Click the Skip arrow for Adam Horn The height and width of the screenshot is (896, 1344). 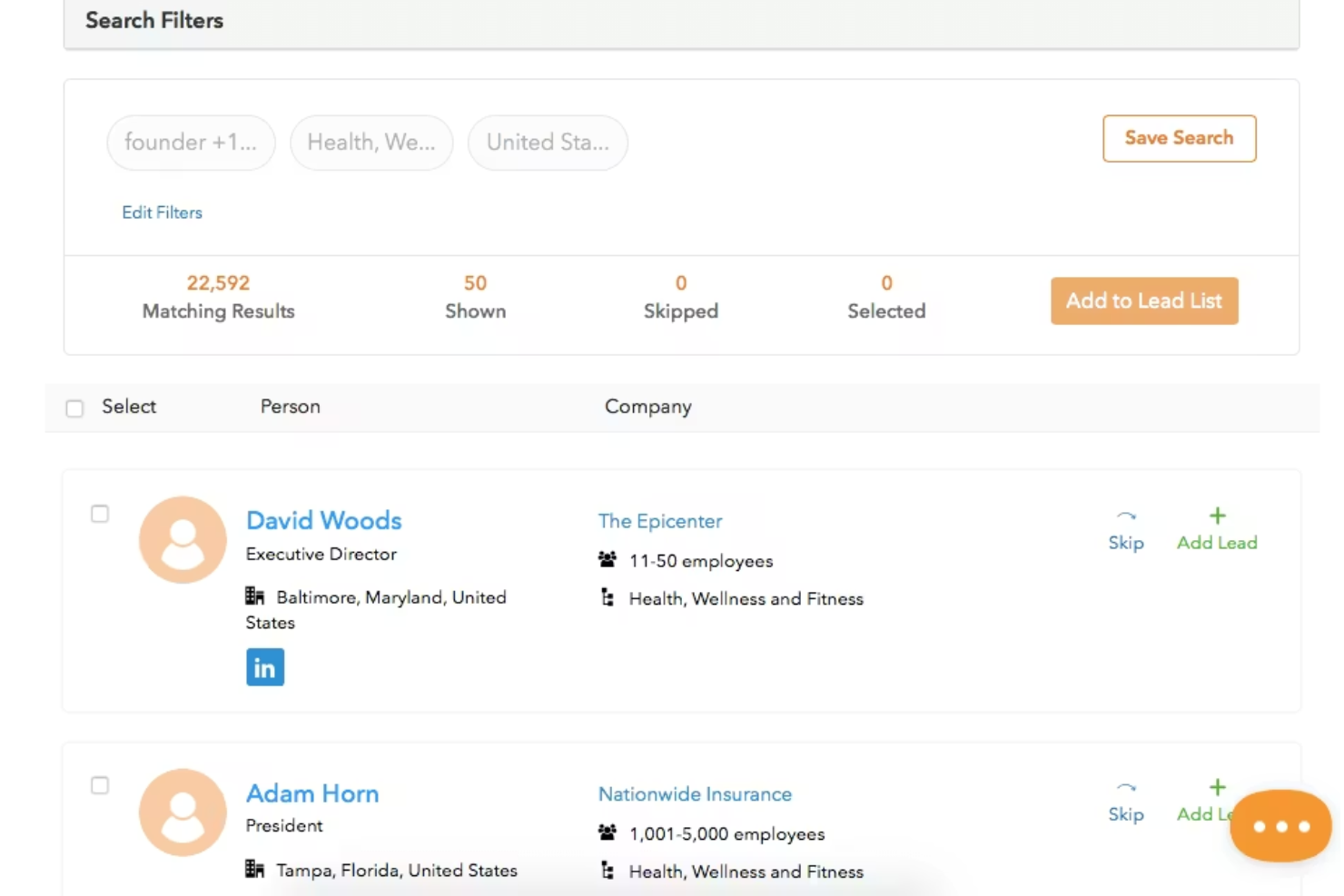coord(1126,787)
